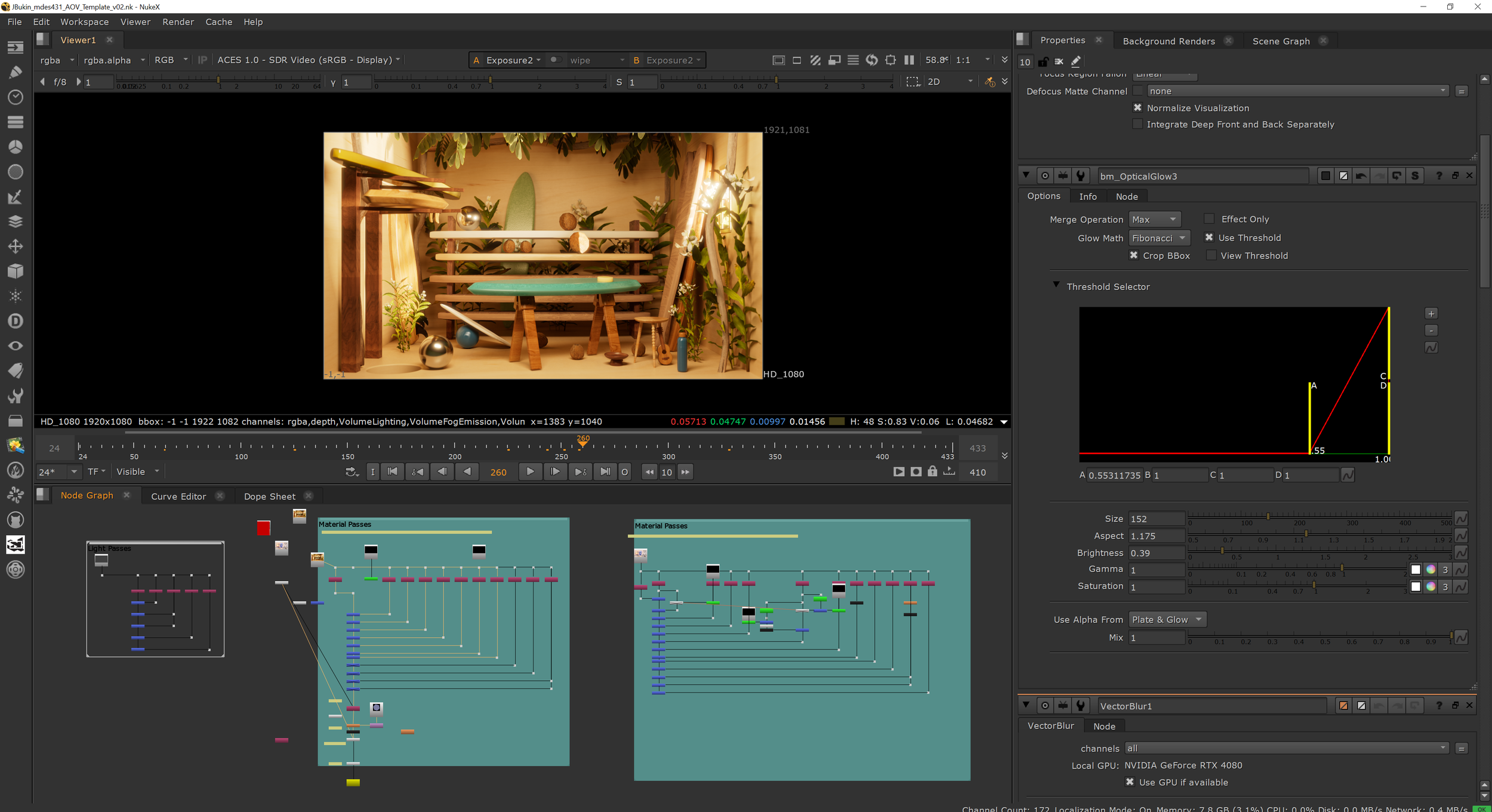Open the Glow Math Fibonacci dropdown
1492x812 pixels.
coord(1159,238)
